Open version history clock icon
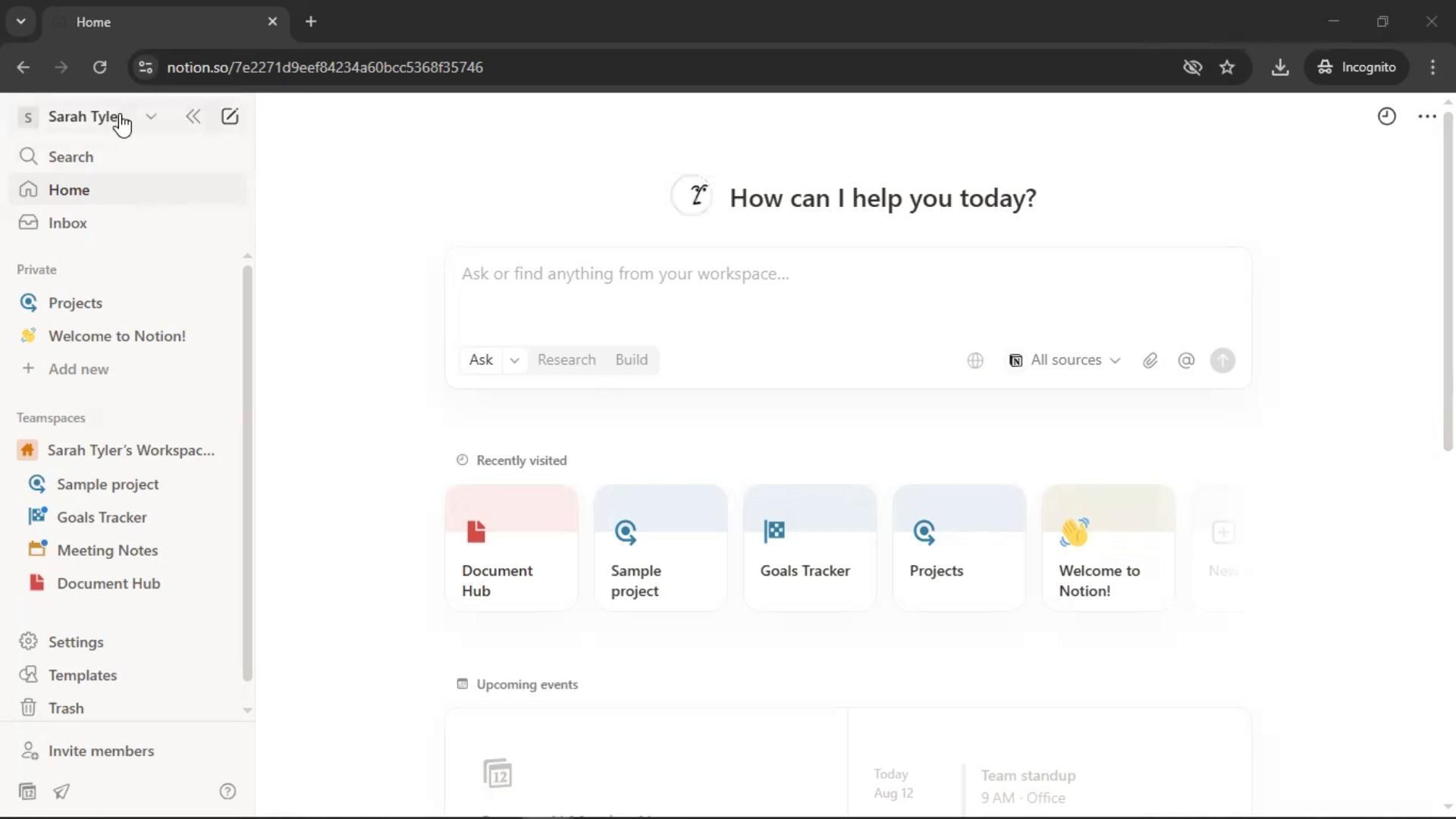This screenshot has width=1456, height=819. point(1386,117)
